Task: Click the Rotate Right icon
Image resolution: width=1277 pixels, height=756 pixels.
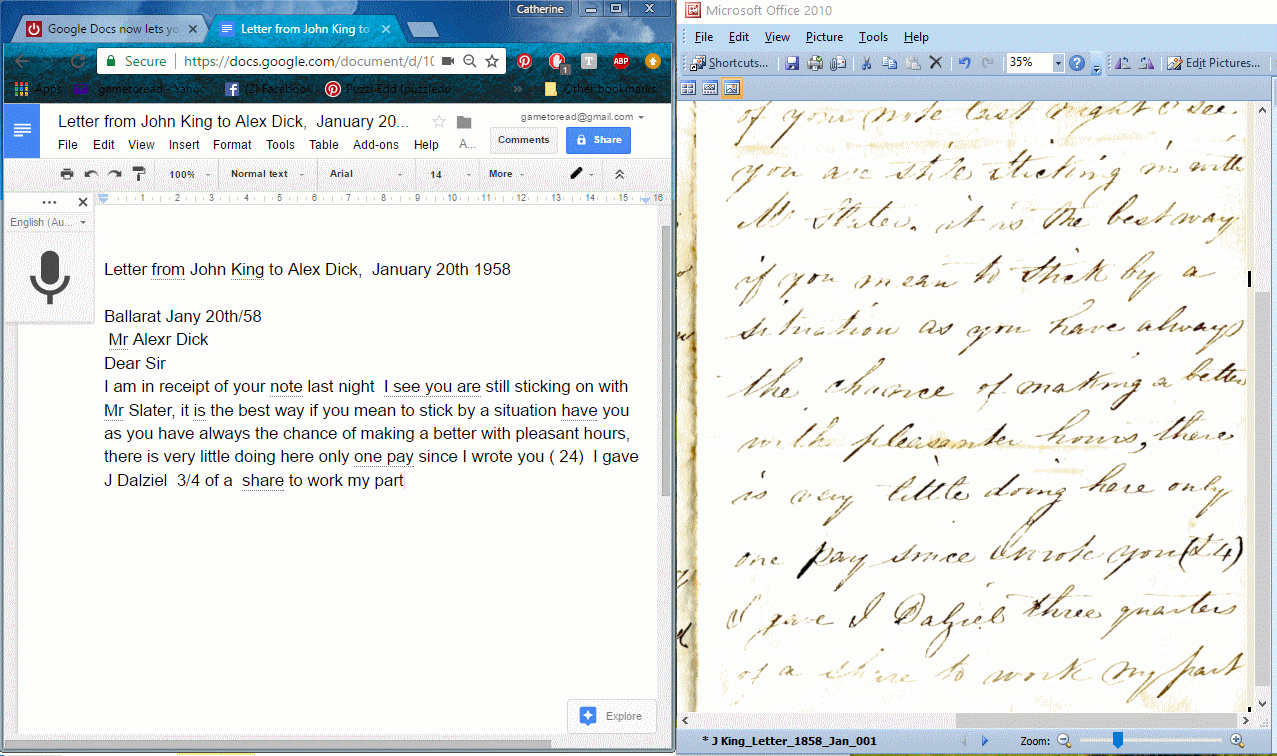Action: [x=1146, y=63]
